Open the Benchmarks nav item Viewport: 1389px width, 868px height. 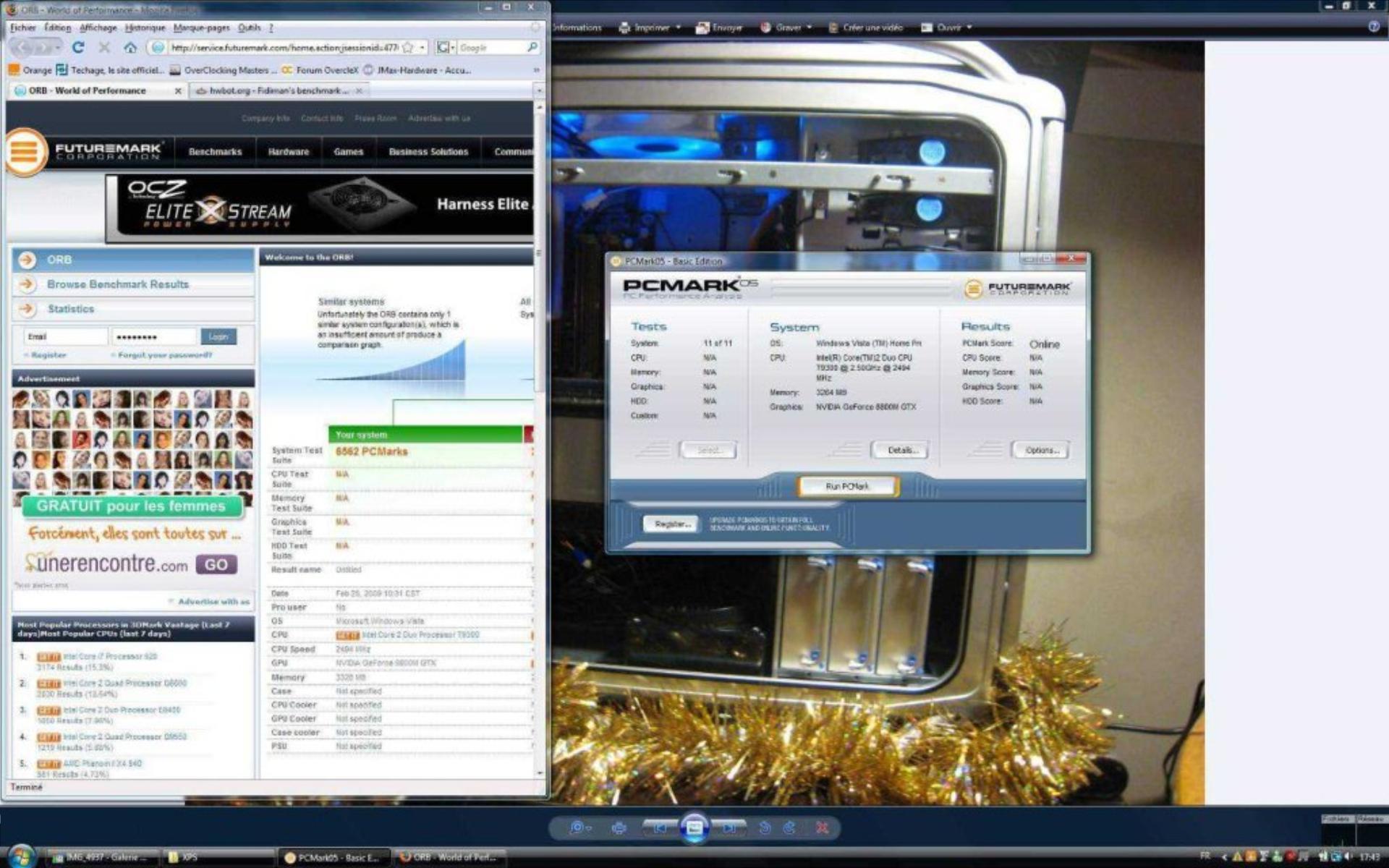pos(215,152)
